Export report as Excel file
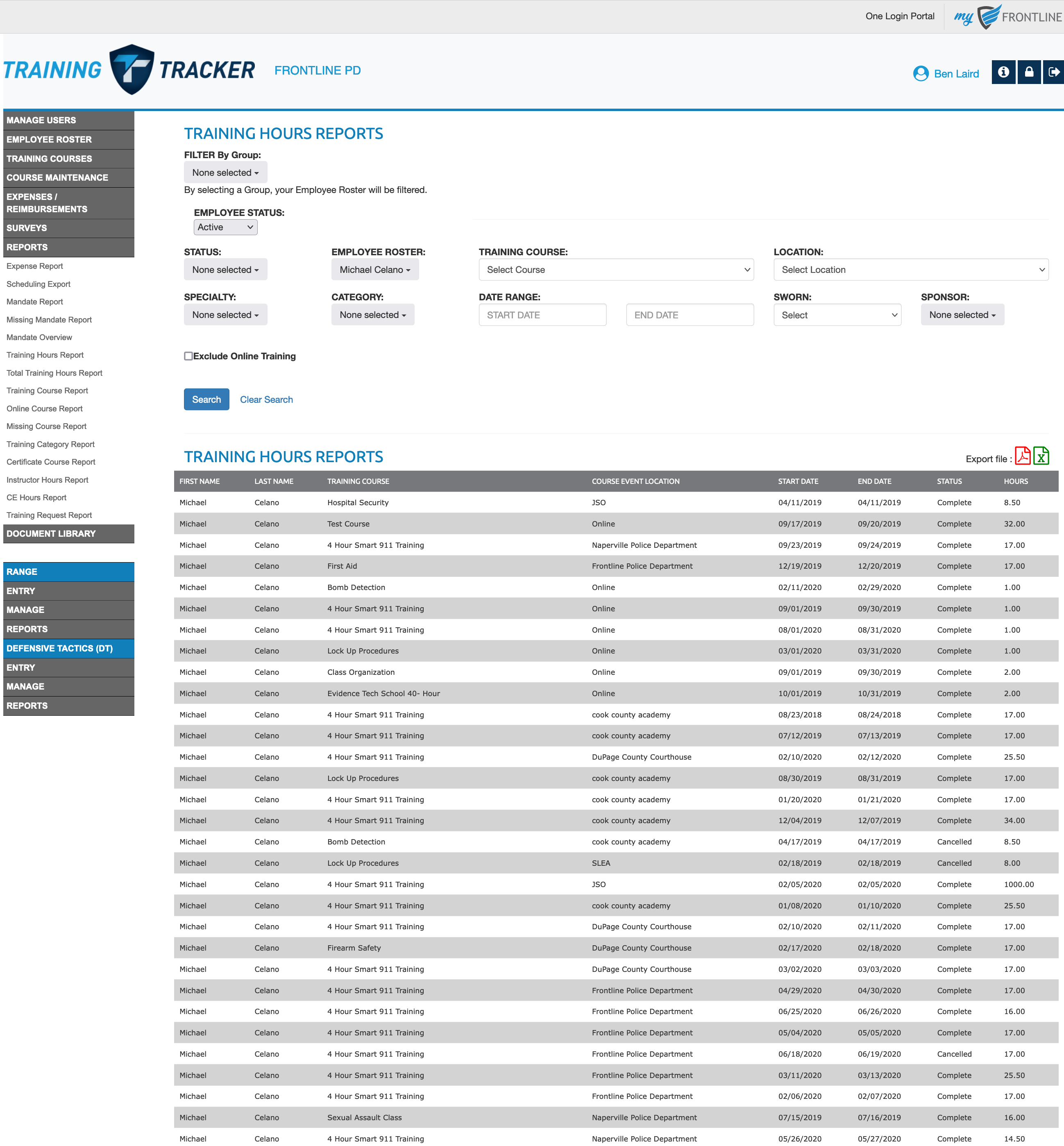This screenshot has height=1146, width=1064. click(1041, 456)
